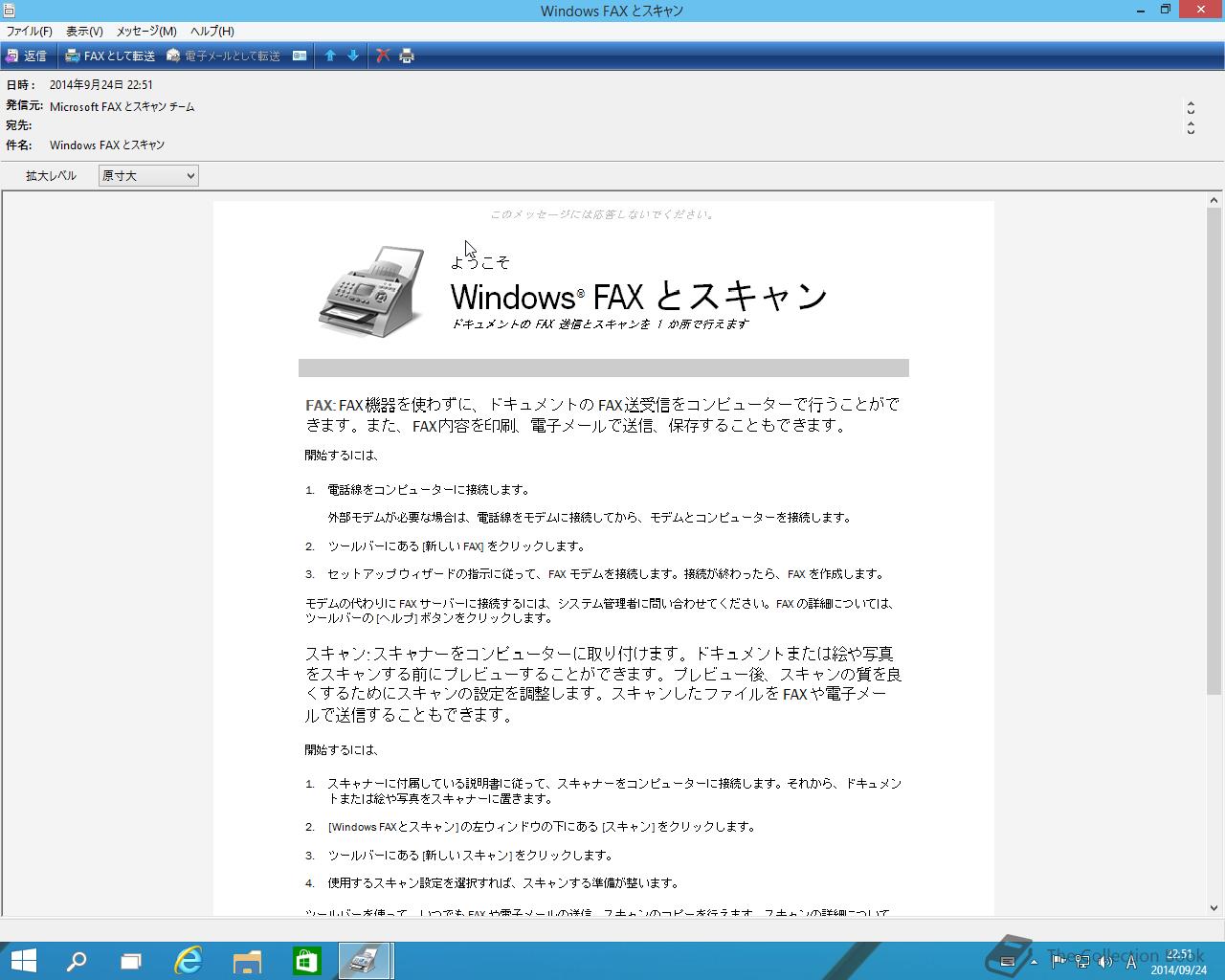The width and height of the screenshot is (1225, 980).
Task: Open File Explorer from the taskbar
Action: tap(248, 961)
